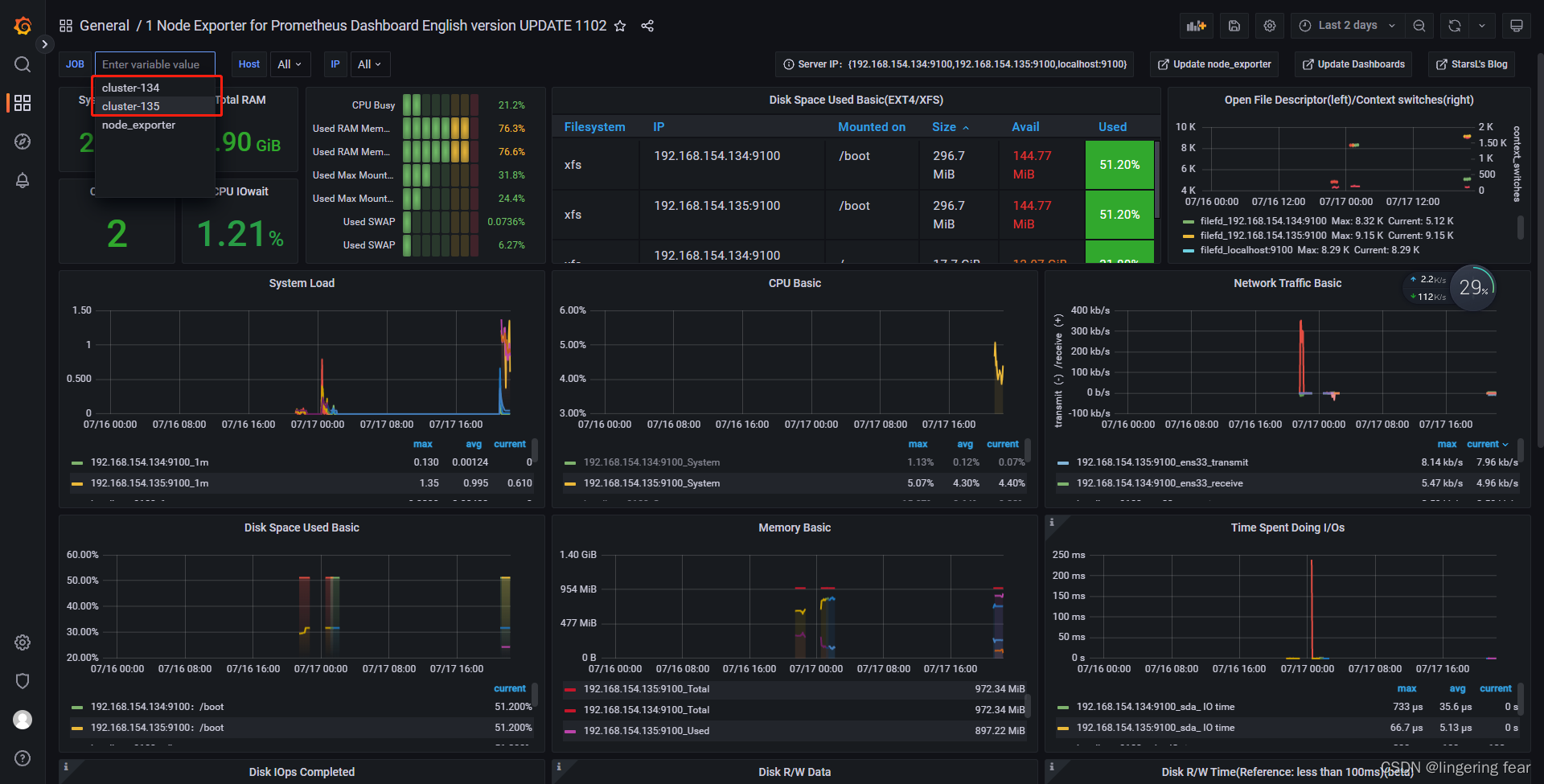Sort the disk table by Size column

(943, 126)
